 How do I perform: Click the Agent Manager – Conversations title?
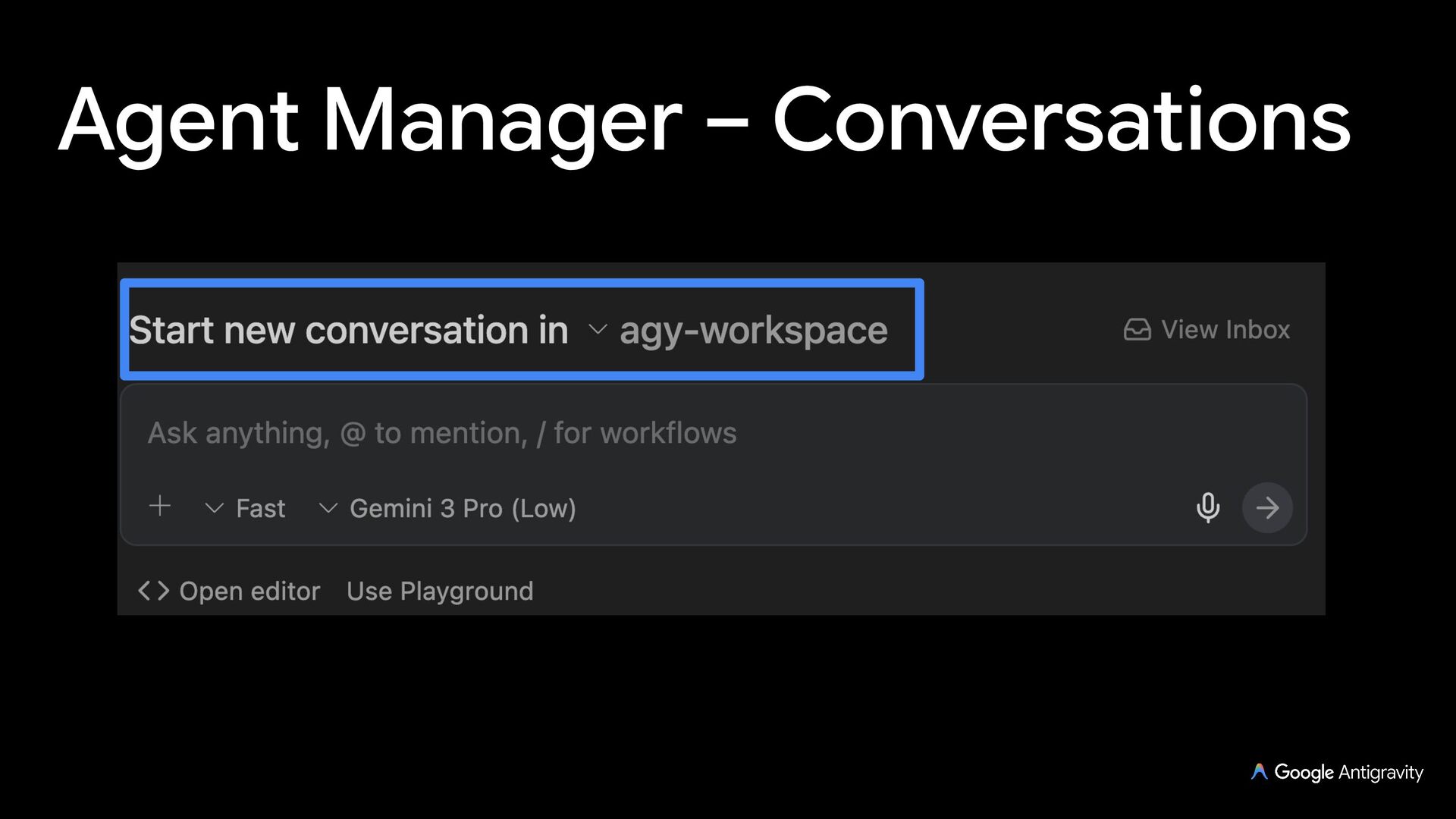(x=704, y=121)
